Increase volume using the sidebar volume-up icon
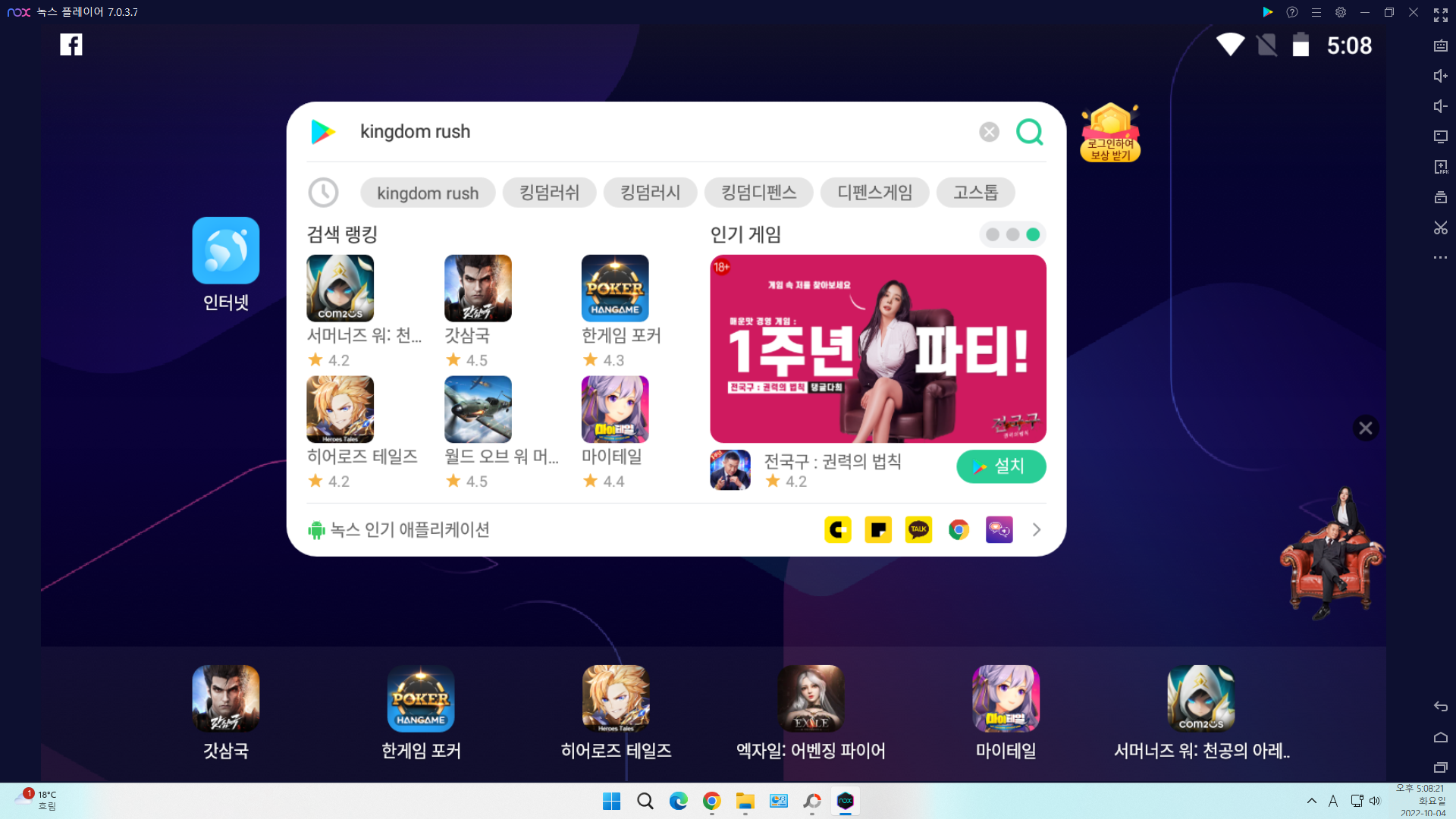The width and height of the screenshot is (1456, 819). pos(1440,76)
